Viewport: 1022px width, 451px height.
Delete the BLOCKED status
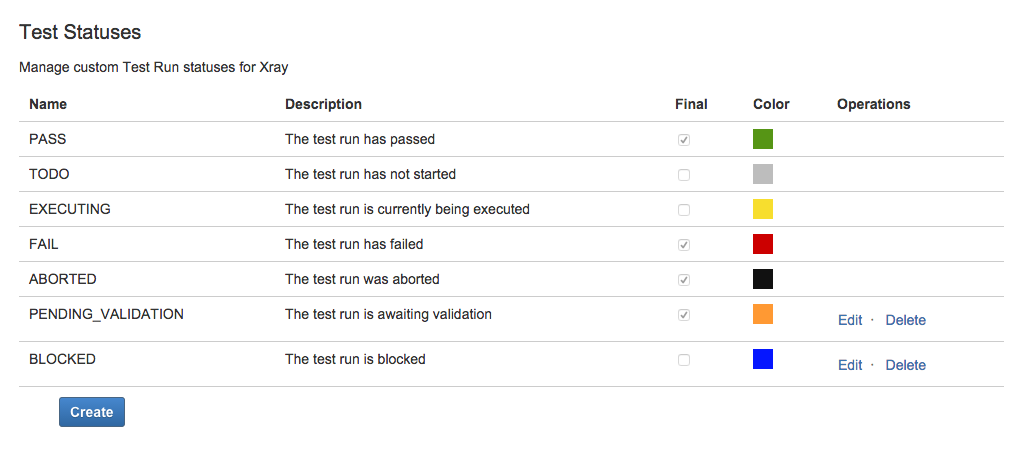pos(905,365)
